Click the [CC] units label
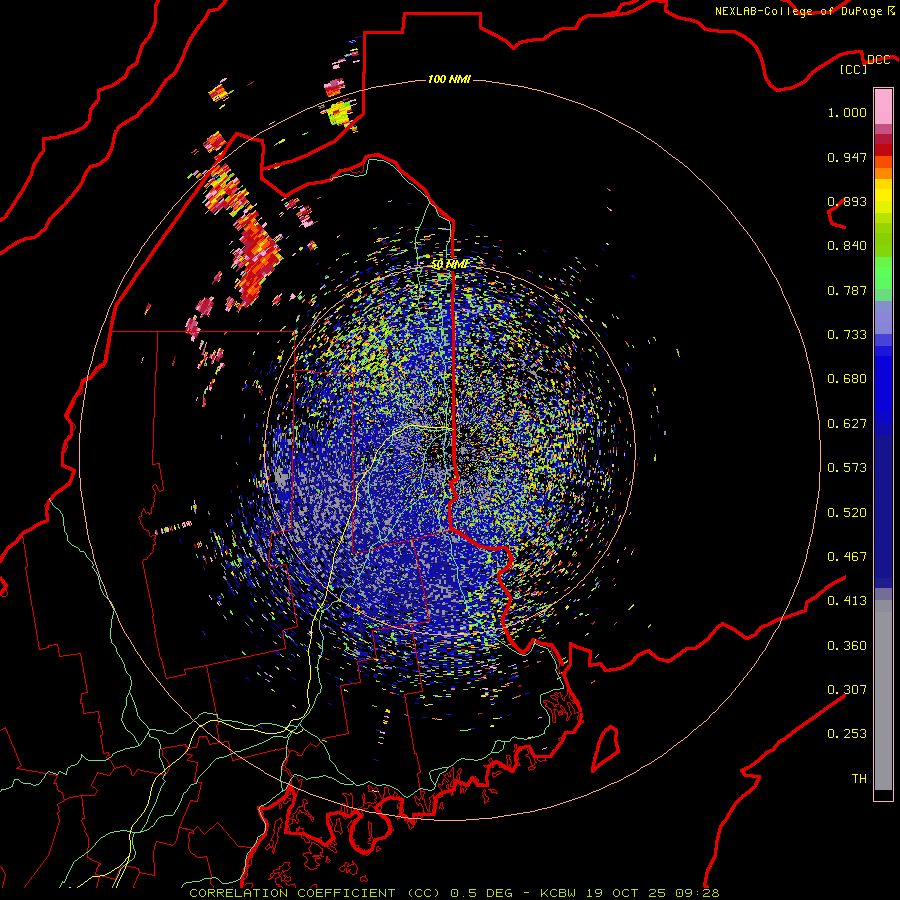The image size is (900, 900). pyautogui.click(x=853, y=69)
